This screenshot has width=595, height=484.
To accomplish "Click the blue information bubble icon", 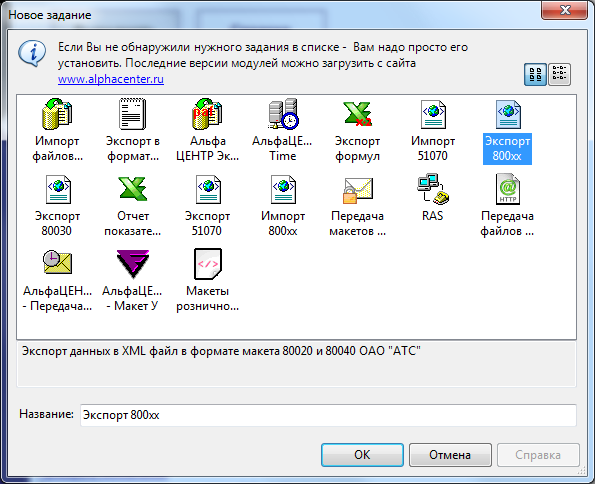I will [32, 53].
